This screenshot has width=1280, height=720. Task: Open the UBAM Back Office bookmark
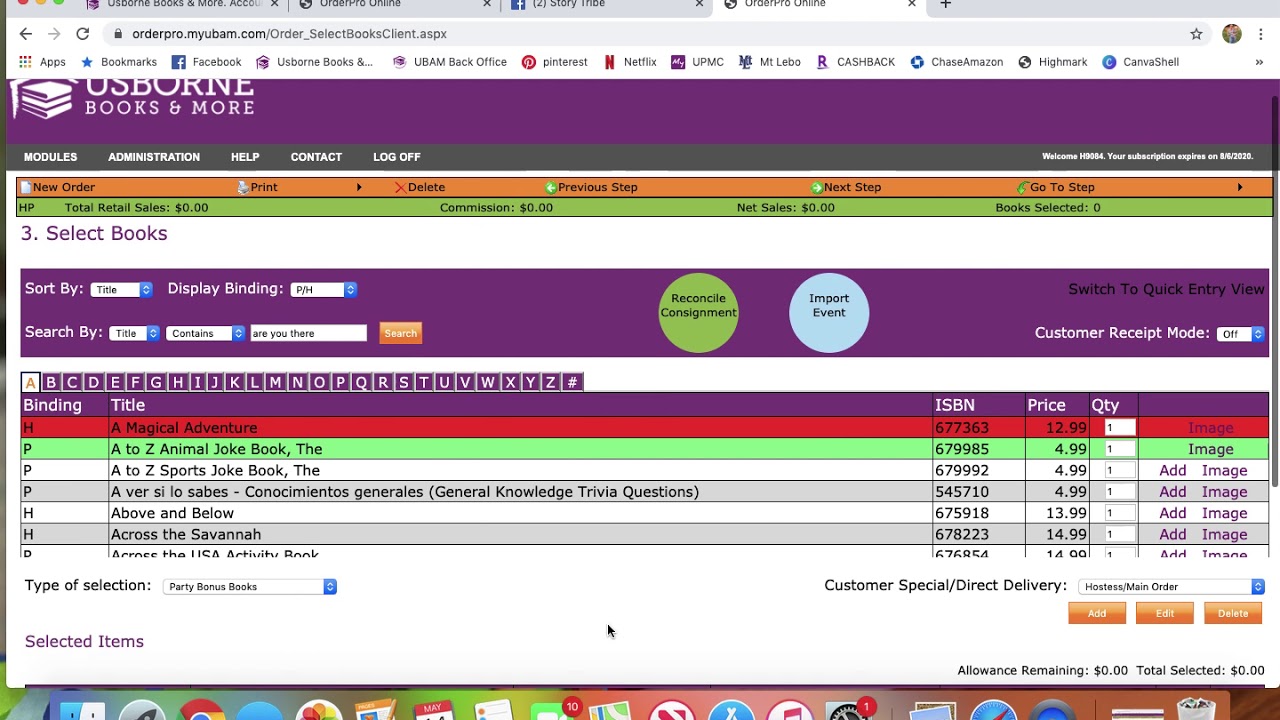(450, 62)
